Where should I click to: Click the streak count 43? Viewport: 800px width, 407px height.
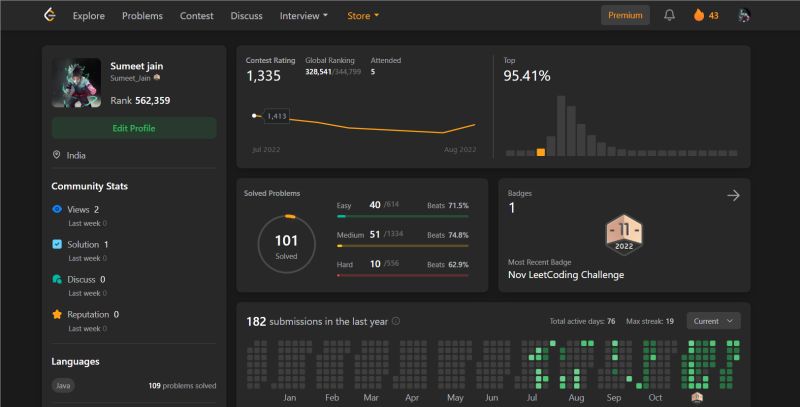(713, 16)
